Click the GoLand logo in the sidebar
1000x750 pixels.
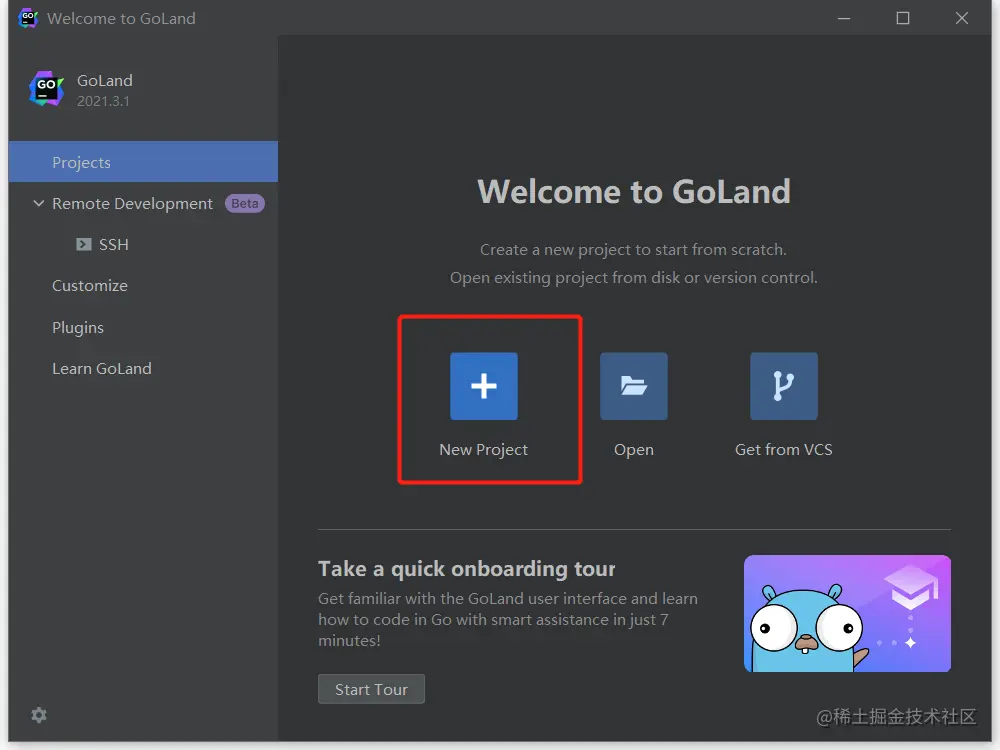(47, 89)
